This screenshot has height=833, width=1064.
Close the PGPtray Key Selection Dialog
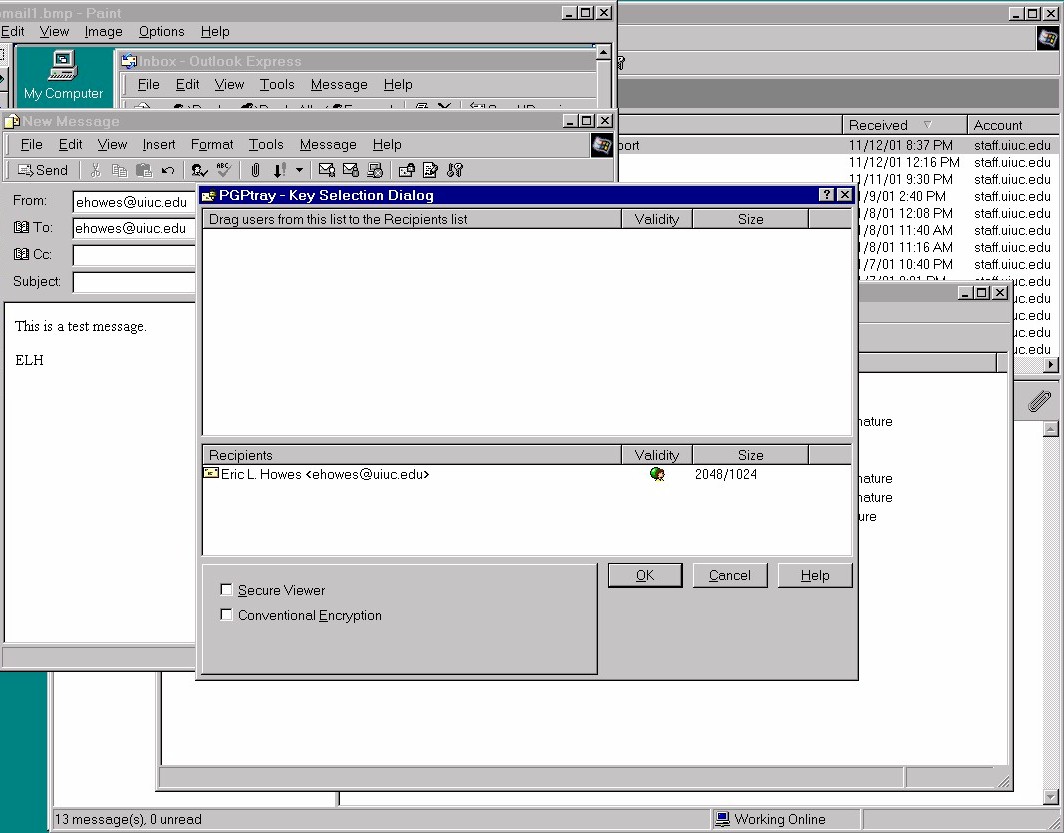point(844,195)
